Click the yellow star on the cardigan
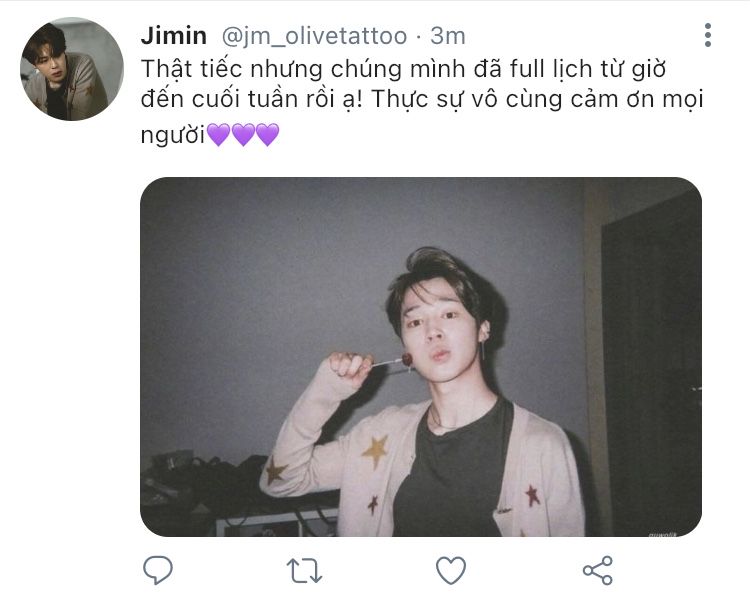This screenshot has width=750, height=600. click(375, 451)
